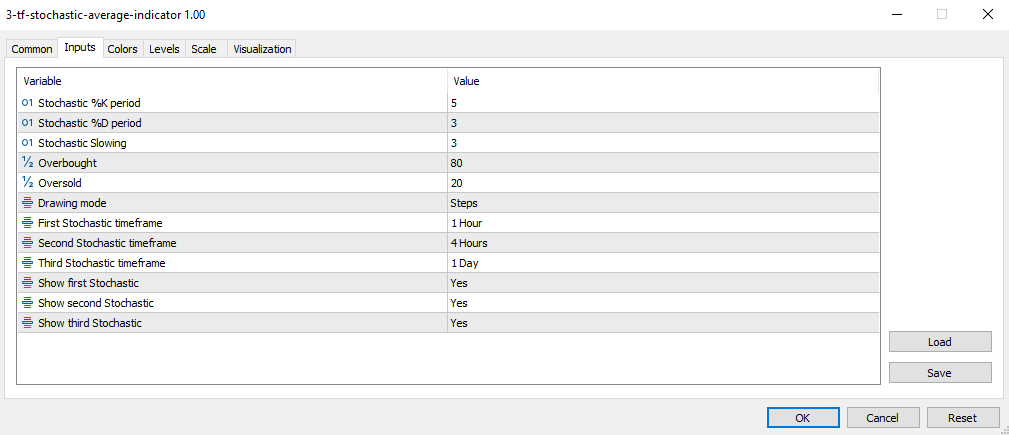
Task: Click the enum icon beside First Stochastic timeframe
Action: point(27,223)
